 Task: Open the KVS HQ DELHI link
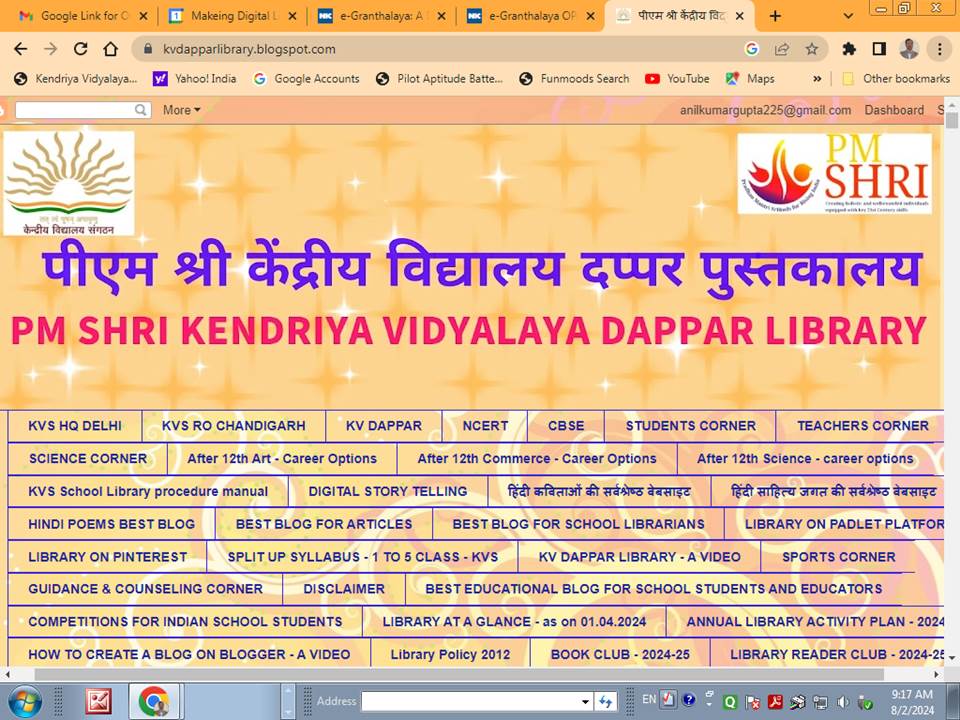pyautogui.click(x=75, y=425)
